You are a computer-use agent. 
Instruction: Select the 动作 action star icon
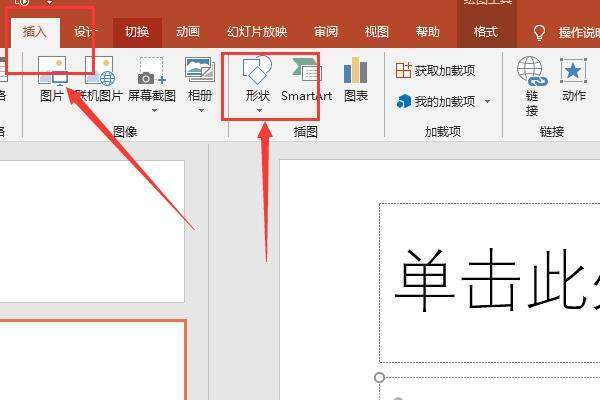[573, 70]
